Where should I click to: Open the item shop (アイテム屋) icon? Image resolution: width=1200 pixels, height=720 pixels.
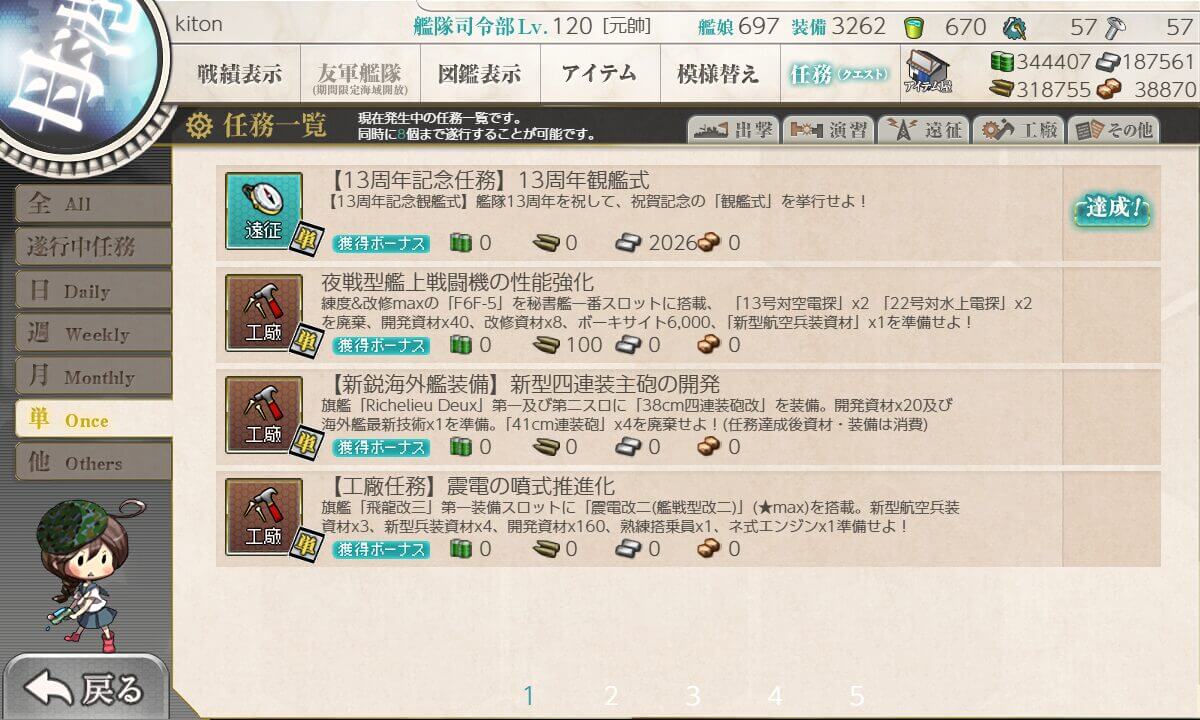928,73
